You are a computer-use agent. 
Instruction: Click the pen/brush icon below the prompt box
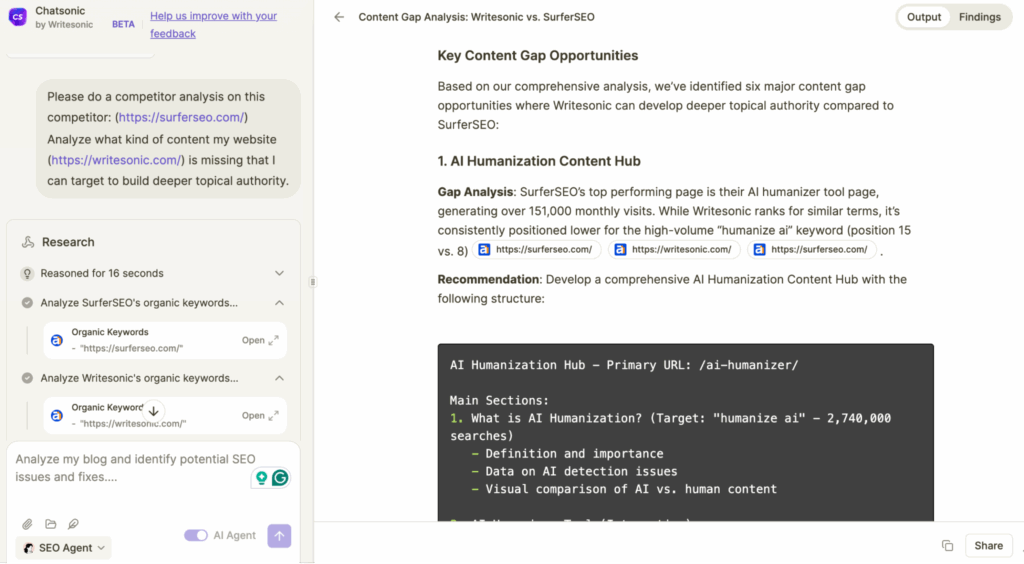(x=73, y=524)
